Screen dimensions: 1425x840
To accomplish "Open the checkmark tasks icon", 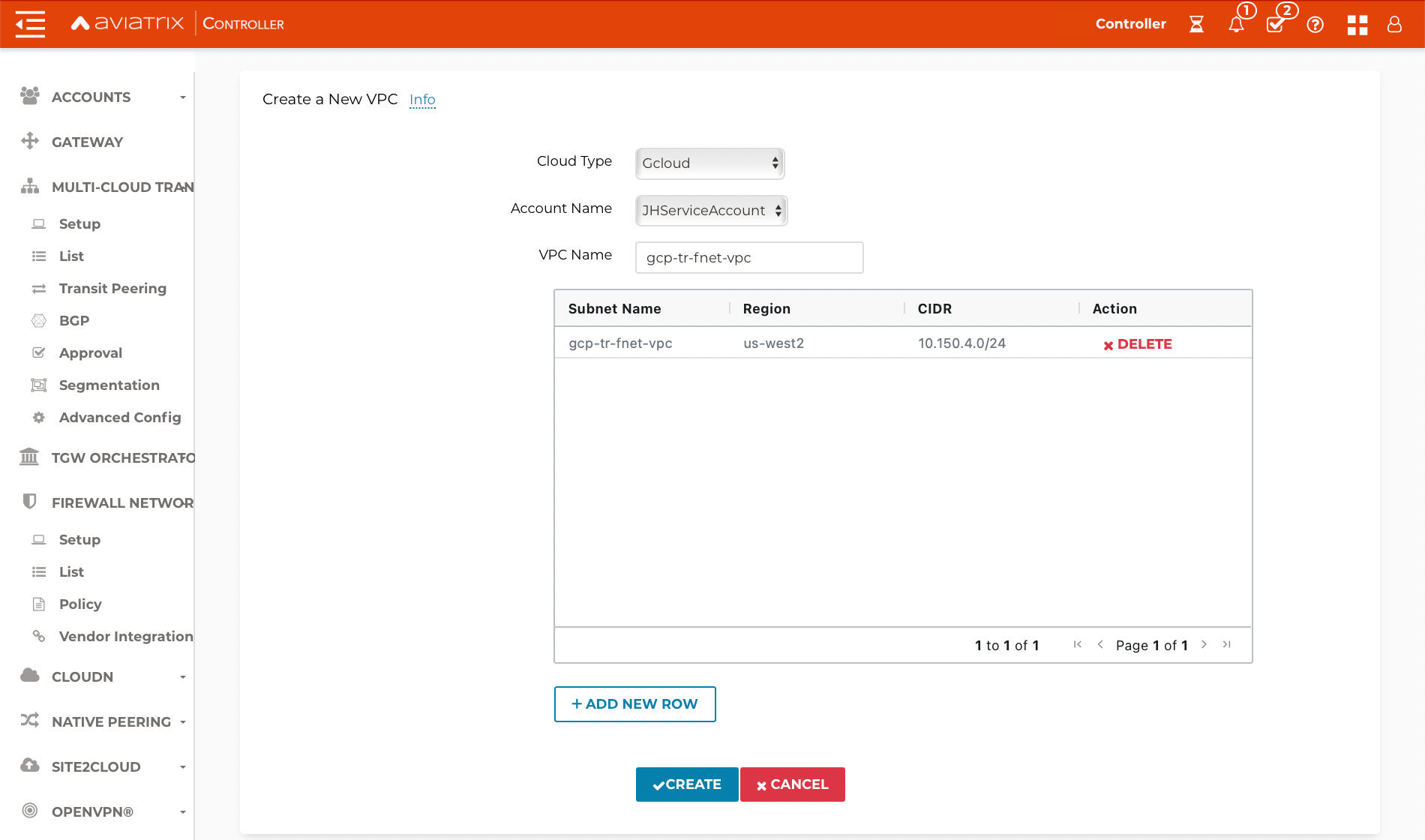I will 1275,24.
